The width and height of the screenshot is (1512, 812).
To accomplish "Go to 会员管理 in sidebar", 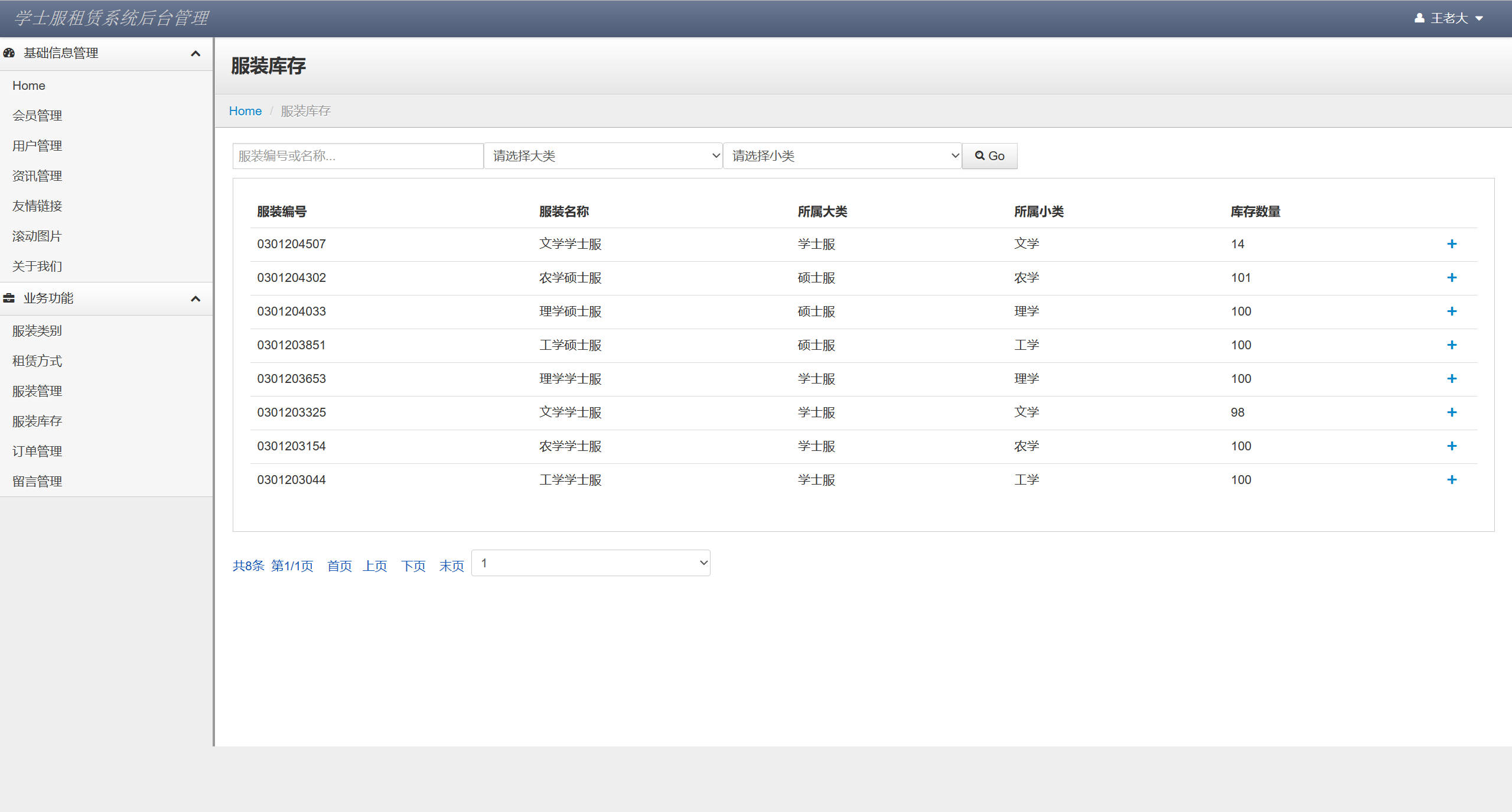I will (37, 116).
